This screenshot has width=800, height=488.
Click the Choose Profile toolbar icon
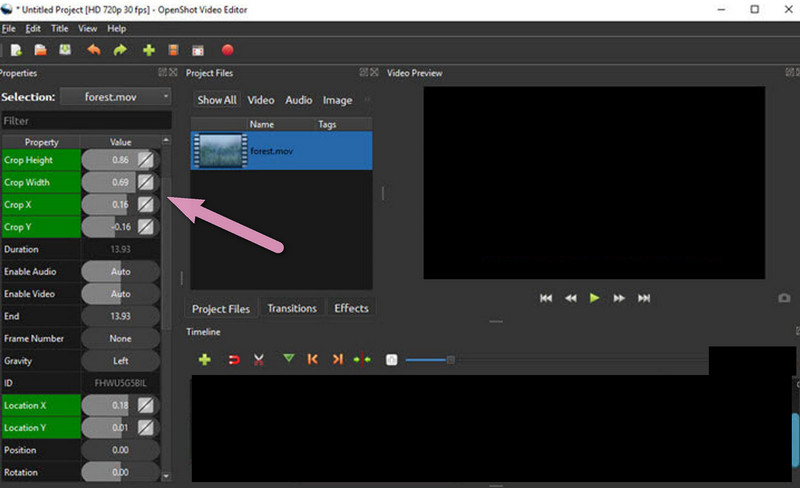[173, 50]
